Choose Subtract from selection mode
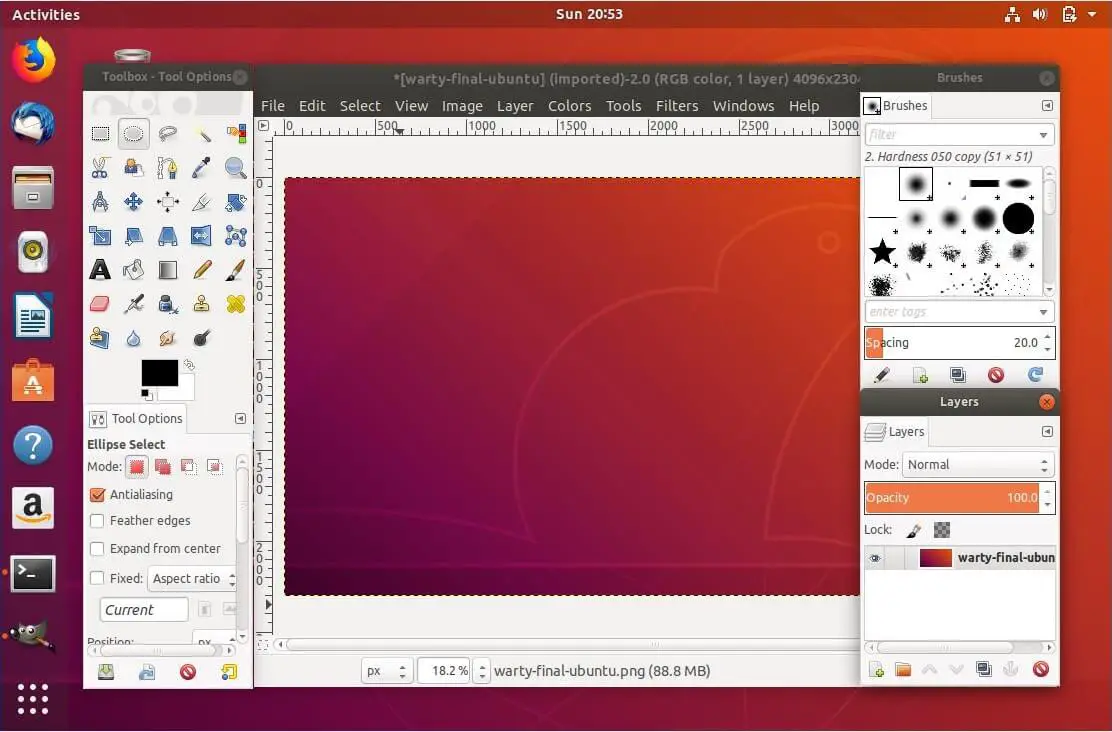The image size is (1112, 732). 188,467
